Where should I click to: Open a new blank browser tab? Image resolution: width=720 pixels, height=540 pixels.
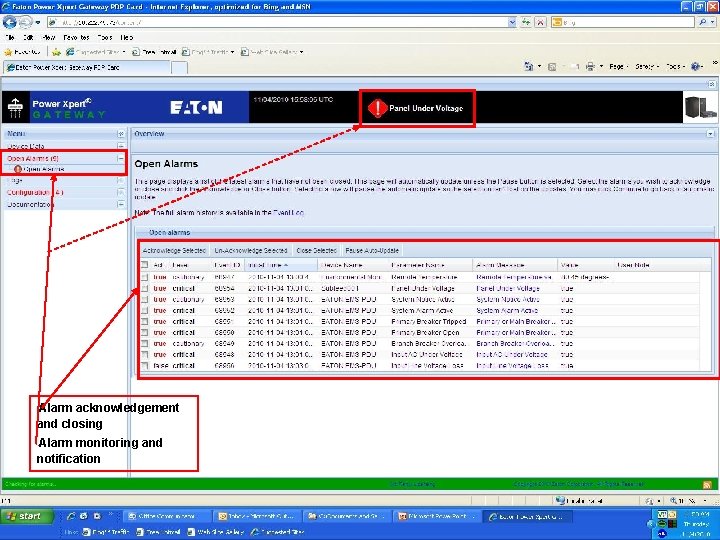pyautogui.click(x=179, y=68)
